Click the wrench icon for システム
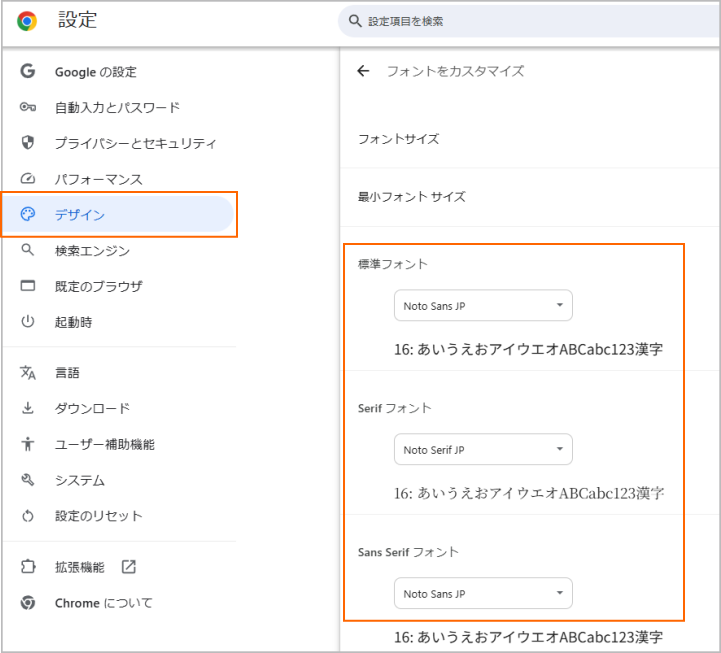 pyautogui.click(x=28, y=480)
